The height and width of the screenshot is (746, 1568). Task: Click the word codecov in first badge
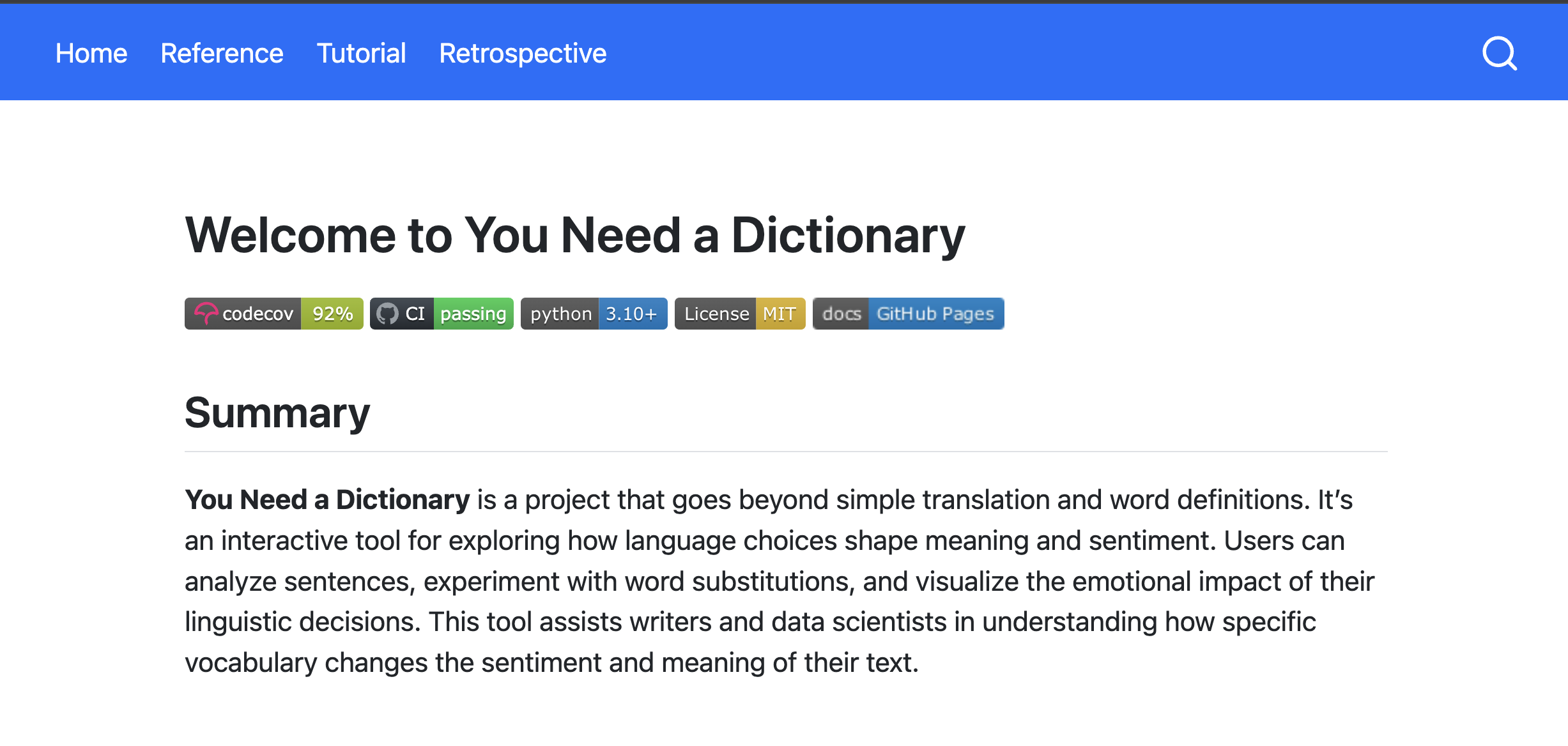[x=257, y=314]
